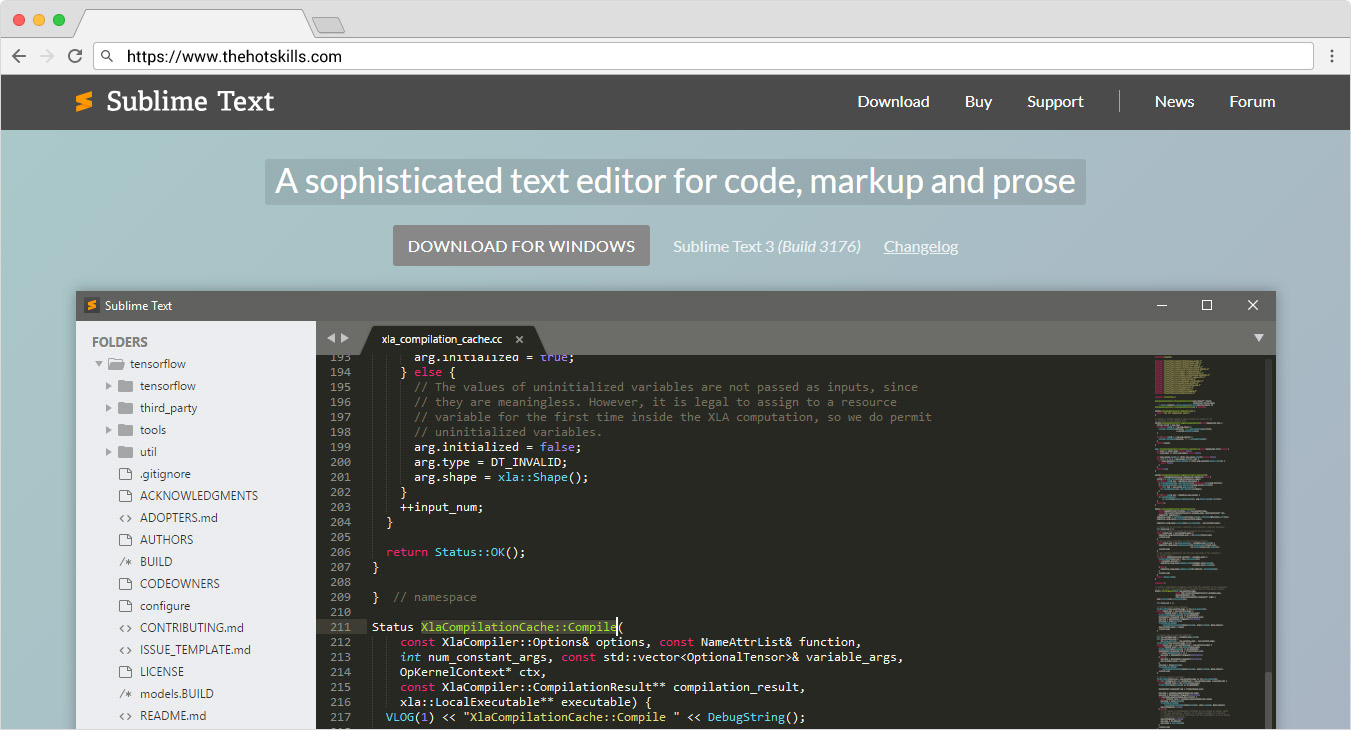Screen dimensions: 1351x730
Task: Click the util folder icon
Action: point(125,452)
